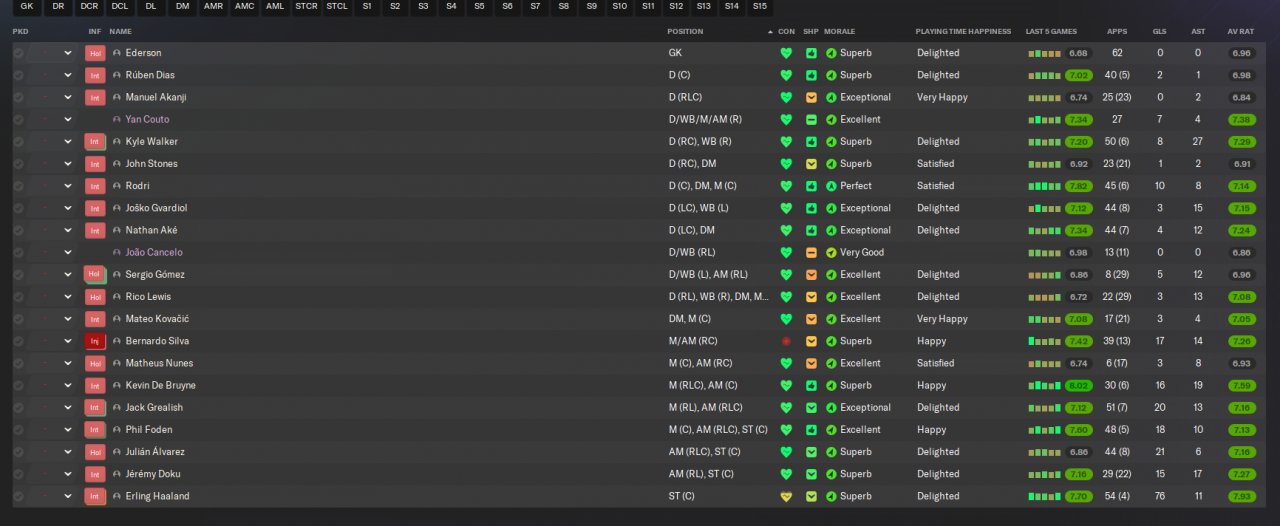Click the condition heart for Kyle Walker
The height and width of the screenshot is (526, 1280).
pos(786,142)
